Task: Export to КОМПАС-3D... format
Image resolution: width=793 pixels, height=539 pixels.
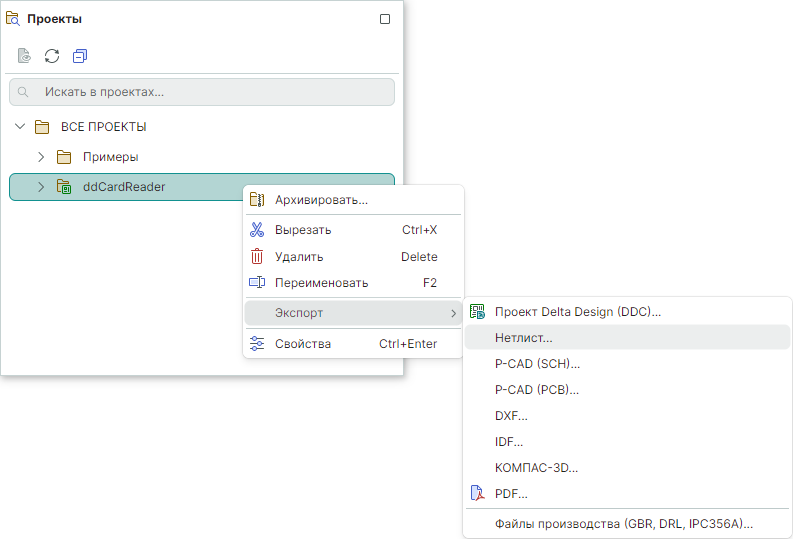Action: (x=536, y=467)
